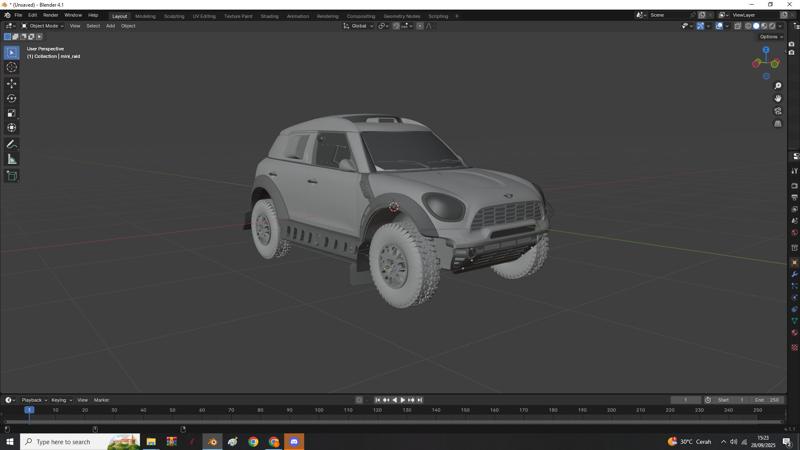
Task: Open the Object properties tab icon
Action: 794,262
